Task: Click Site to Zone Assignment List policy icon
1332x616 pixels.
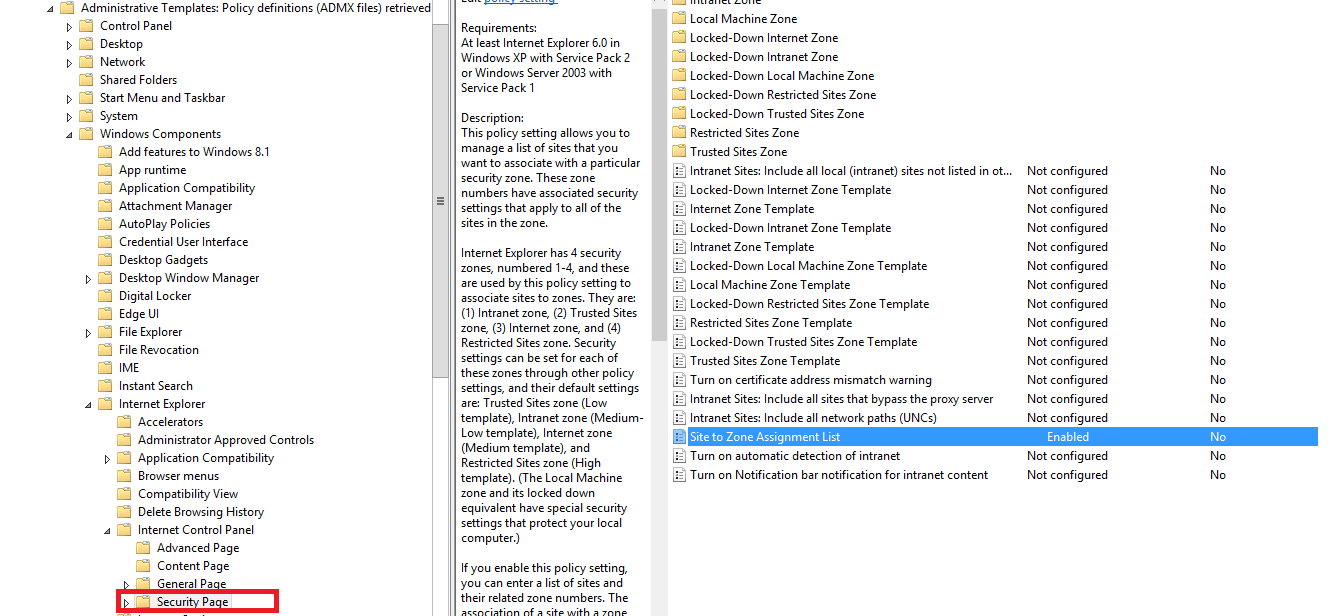Action: click(680, 437)
